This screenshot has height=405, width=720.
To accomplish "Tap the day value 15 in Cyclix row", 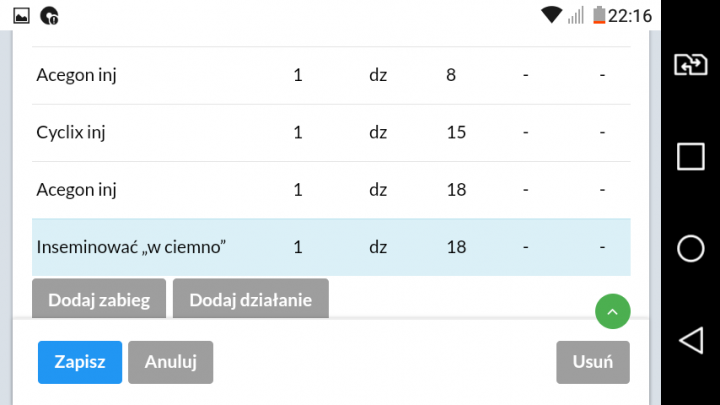I will [456, 133].
